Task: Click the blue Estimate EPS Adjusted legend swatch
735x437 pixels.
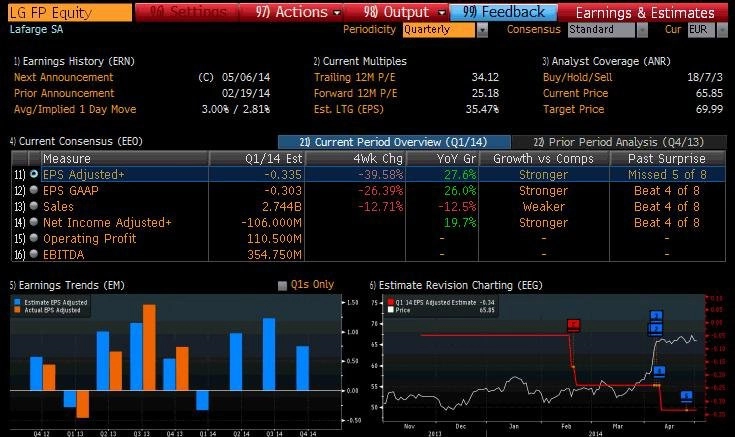Action: click(17, 302)
